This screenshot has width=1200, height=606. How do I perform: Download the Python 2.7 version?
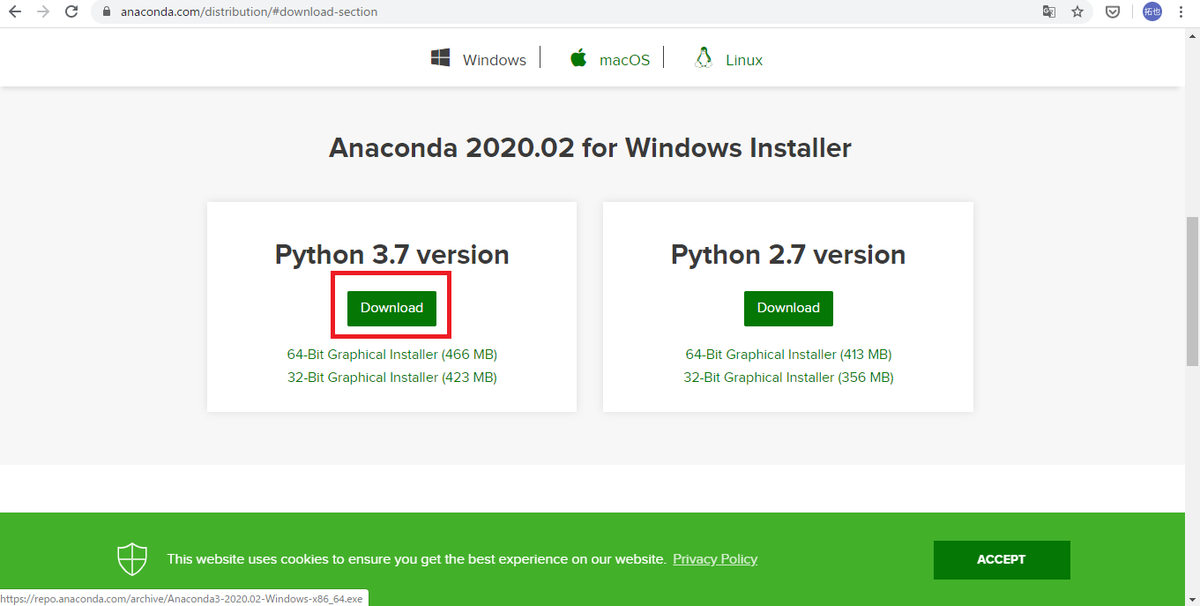[788, 308]
